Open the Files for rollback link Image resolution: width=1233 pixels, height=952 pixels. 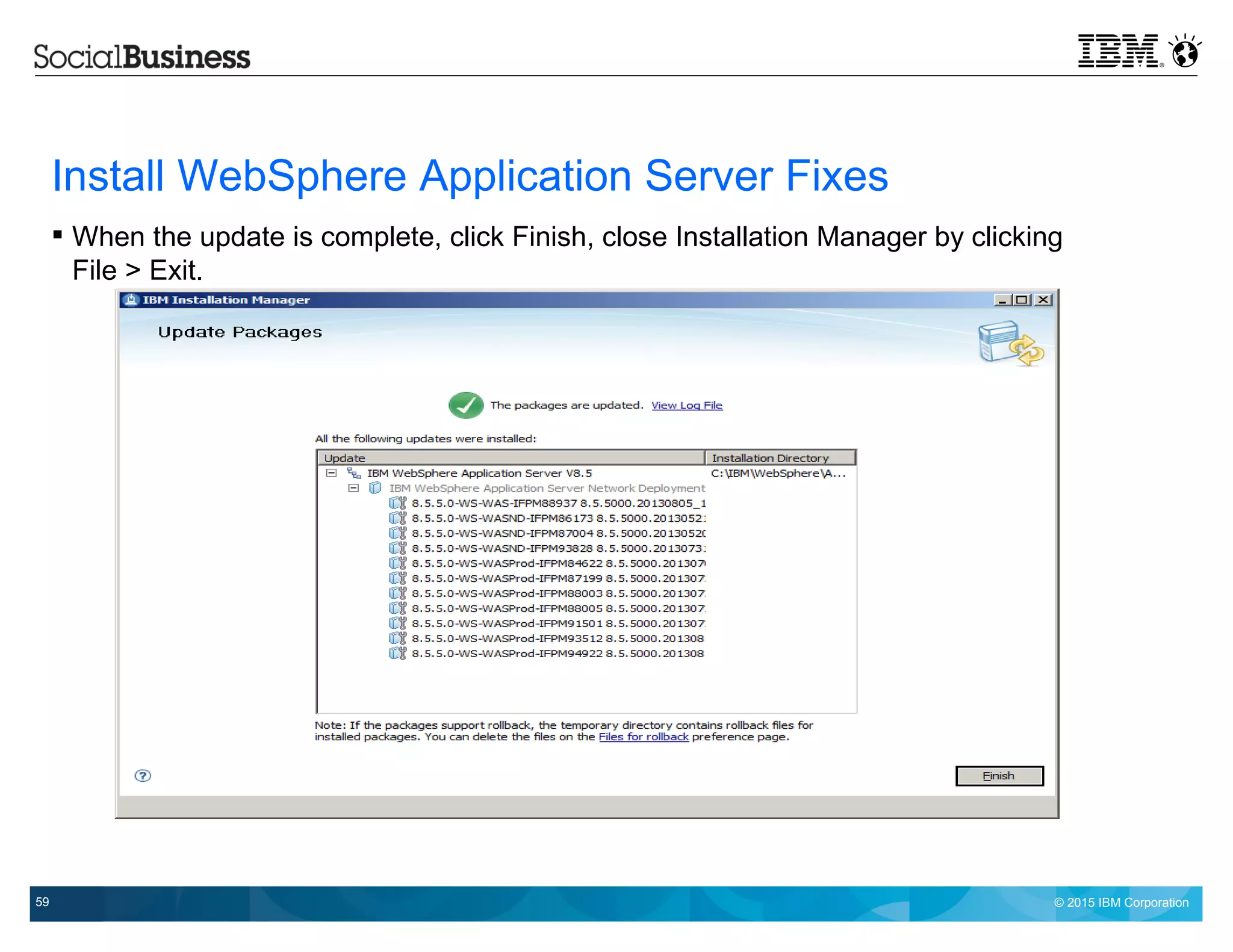pyautogui.click(x=644, y=737)
